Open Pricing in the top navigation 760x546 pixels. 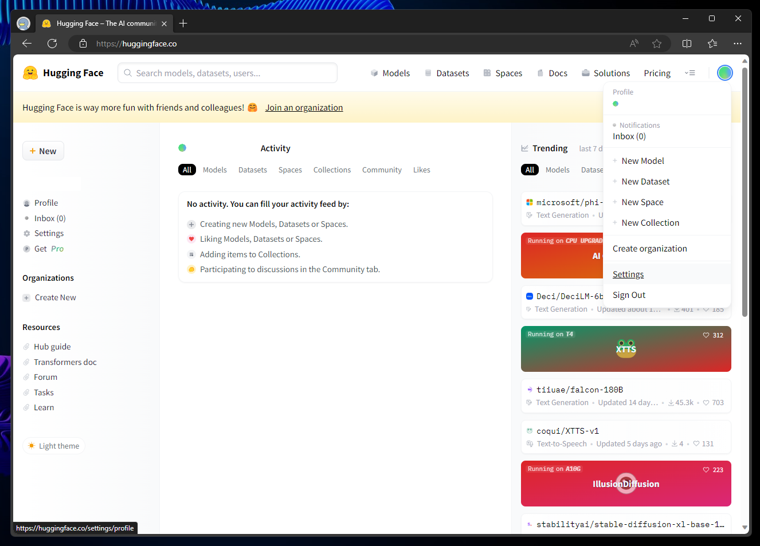point(657,73)
